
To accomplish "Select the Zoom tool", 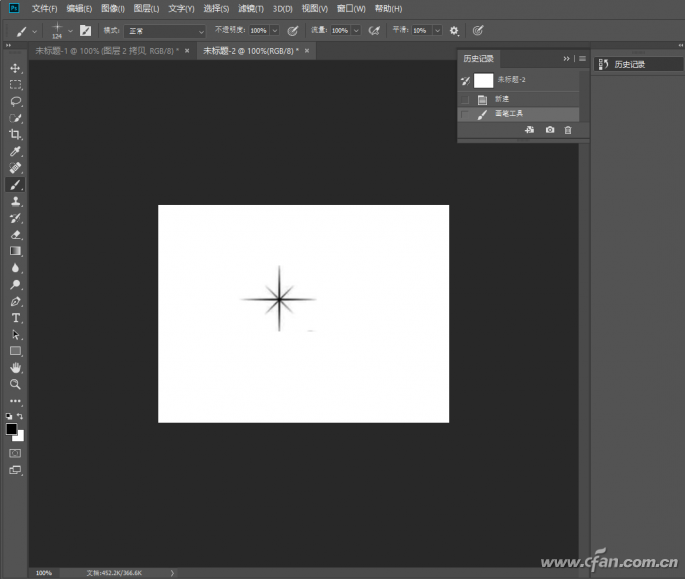I will click(15, 385).
